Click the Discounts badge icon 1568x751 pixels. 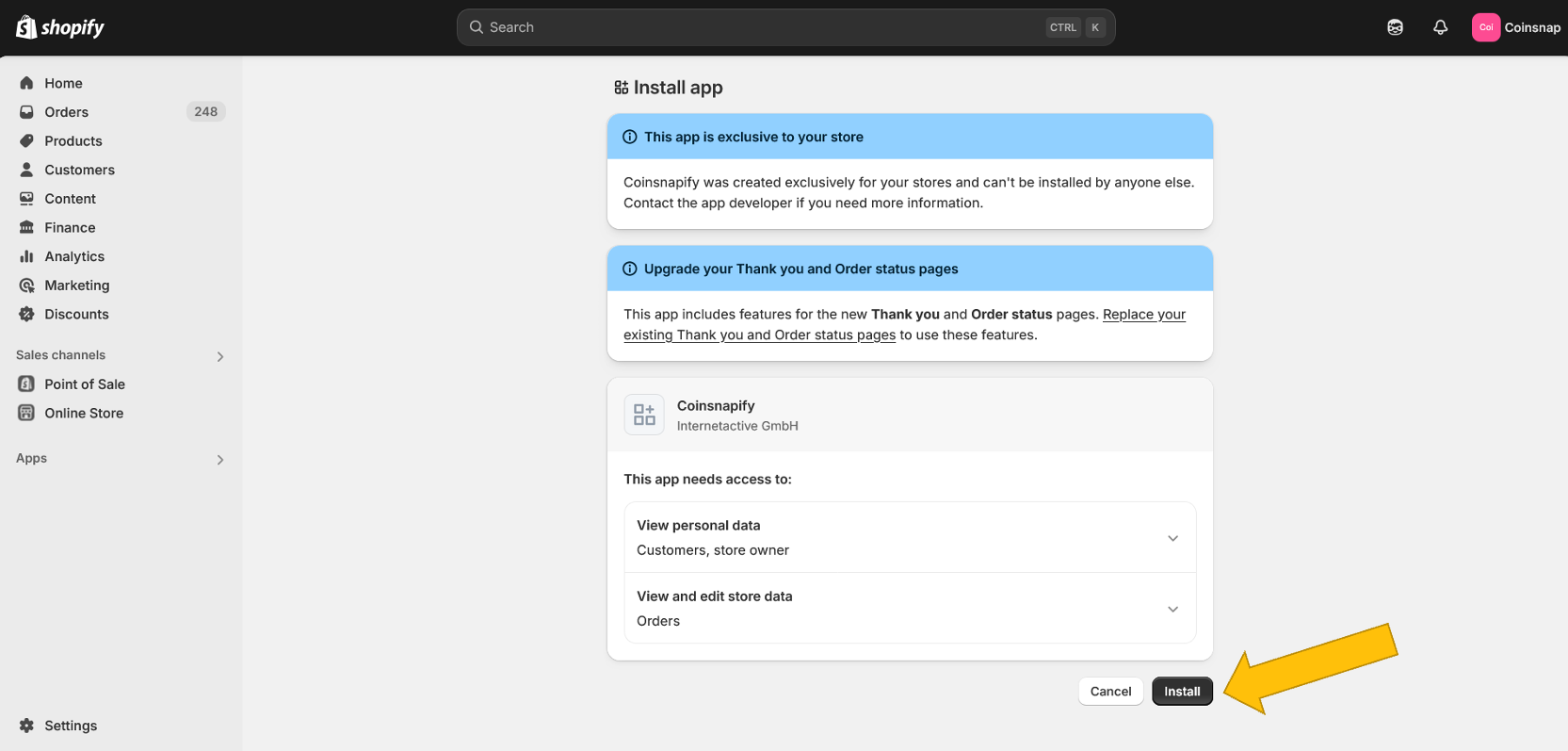pyautogui.click(x=26, y=314)
